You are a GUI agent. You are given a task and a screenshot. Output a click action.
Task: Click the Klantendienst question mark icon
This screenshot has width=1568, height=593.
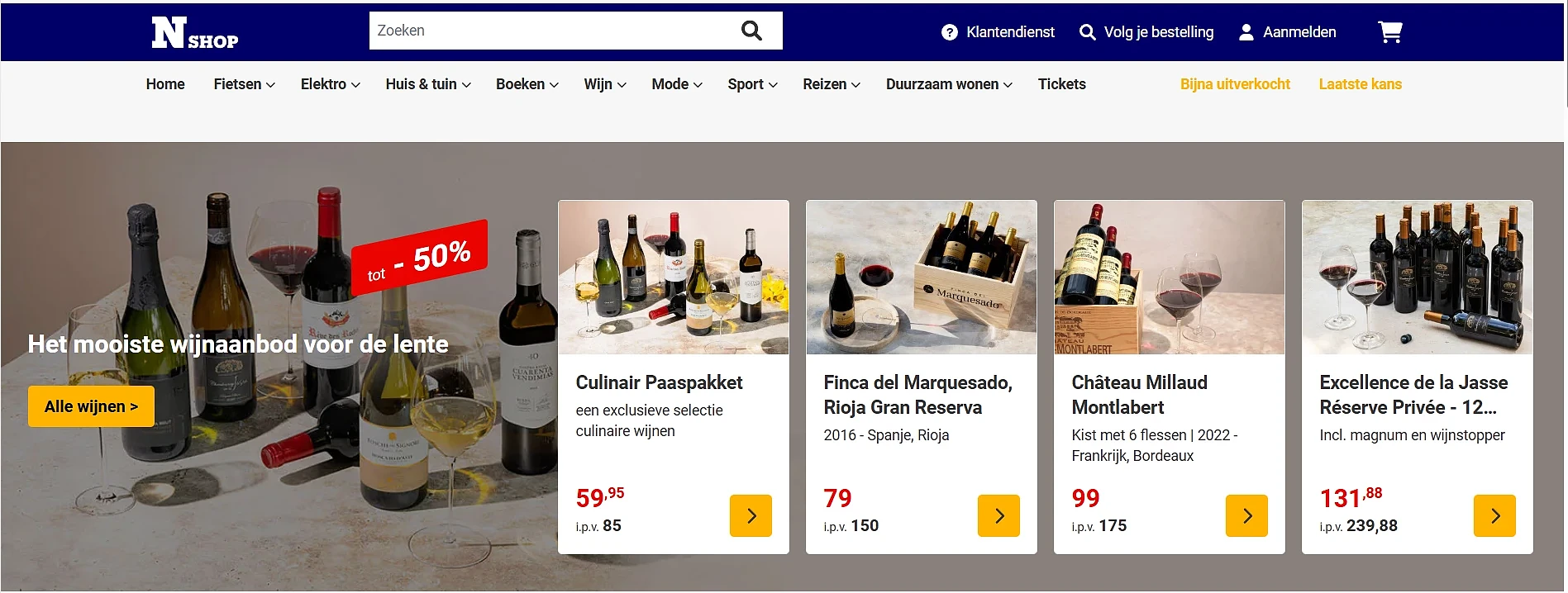point(950,32)
